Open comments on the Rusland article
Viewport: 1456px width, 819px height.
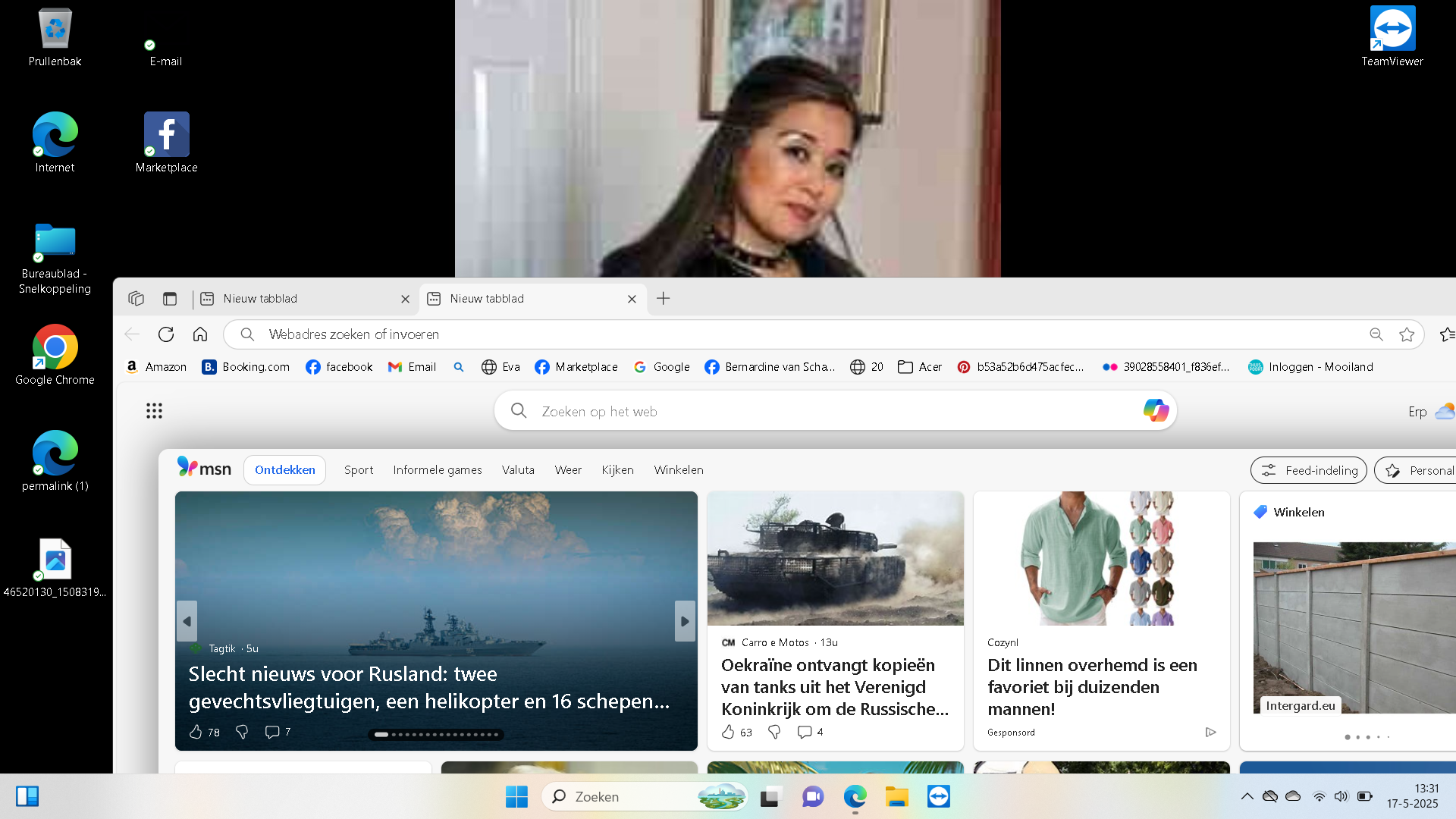pos(278,732)
